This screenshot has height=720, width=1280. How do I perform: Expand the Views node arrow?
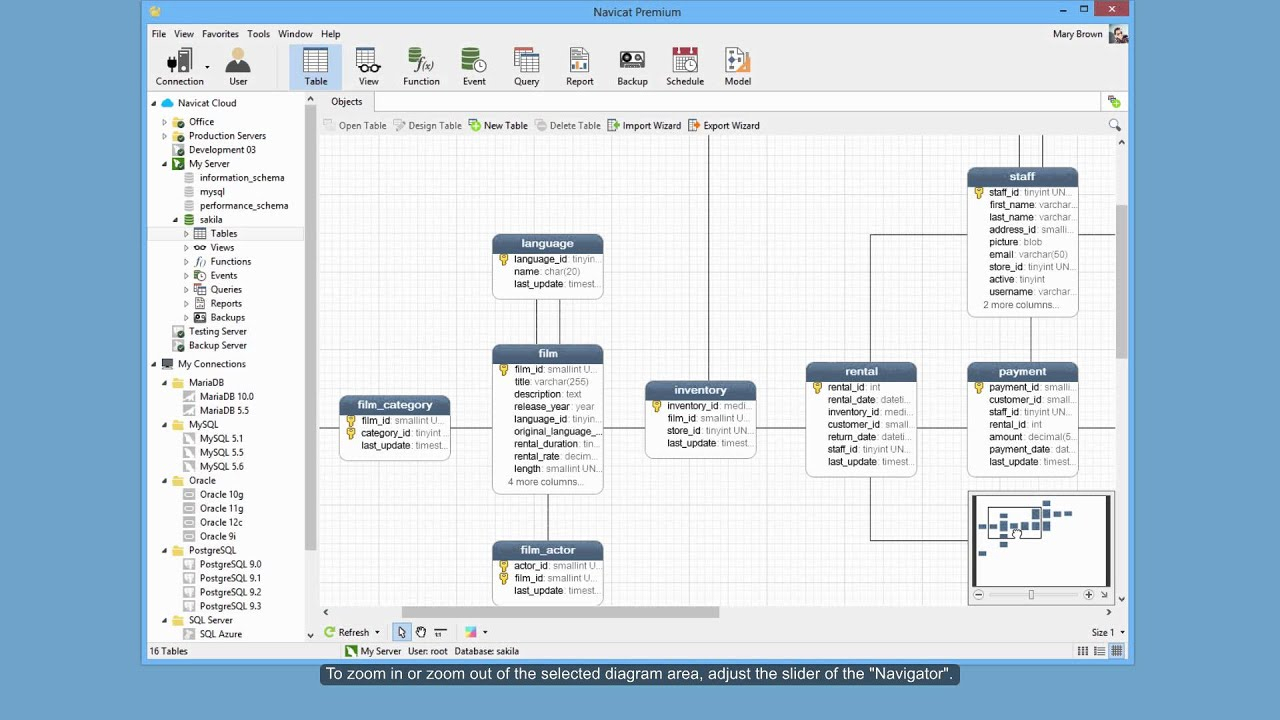186,248
